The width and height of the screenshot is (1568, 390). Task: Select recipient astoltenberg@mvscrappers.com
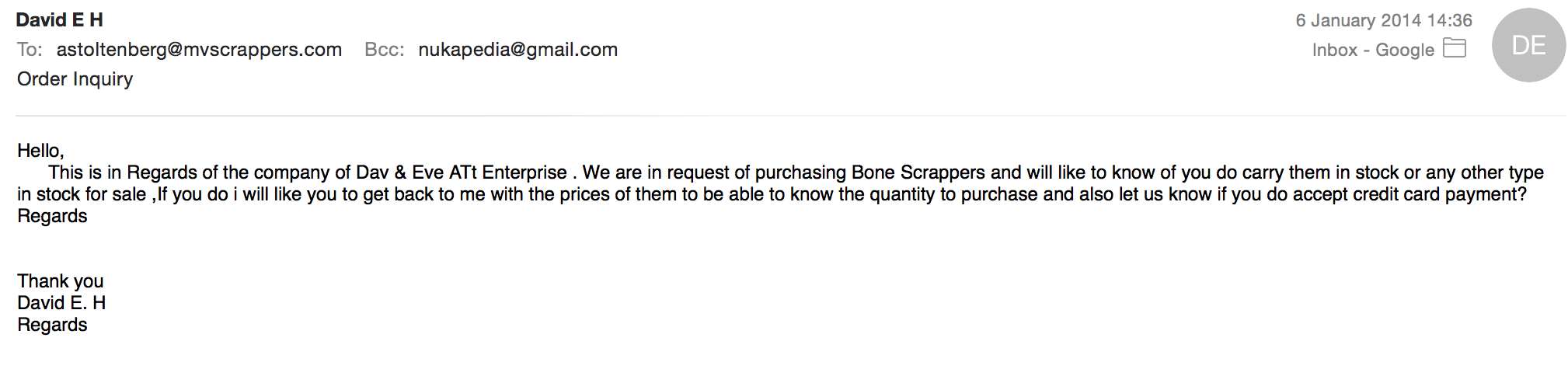click(x=199, y=50)
